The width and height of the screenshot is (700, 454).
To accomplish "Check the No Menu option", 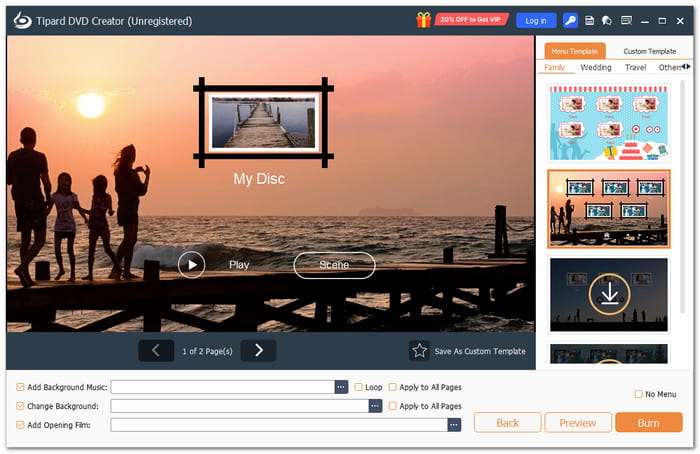I will click(x=639, y=394).
